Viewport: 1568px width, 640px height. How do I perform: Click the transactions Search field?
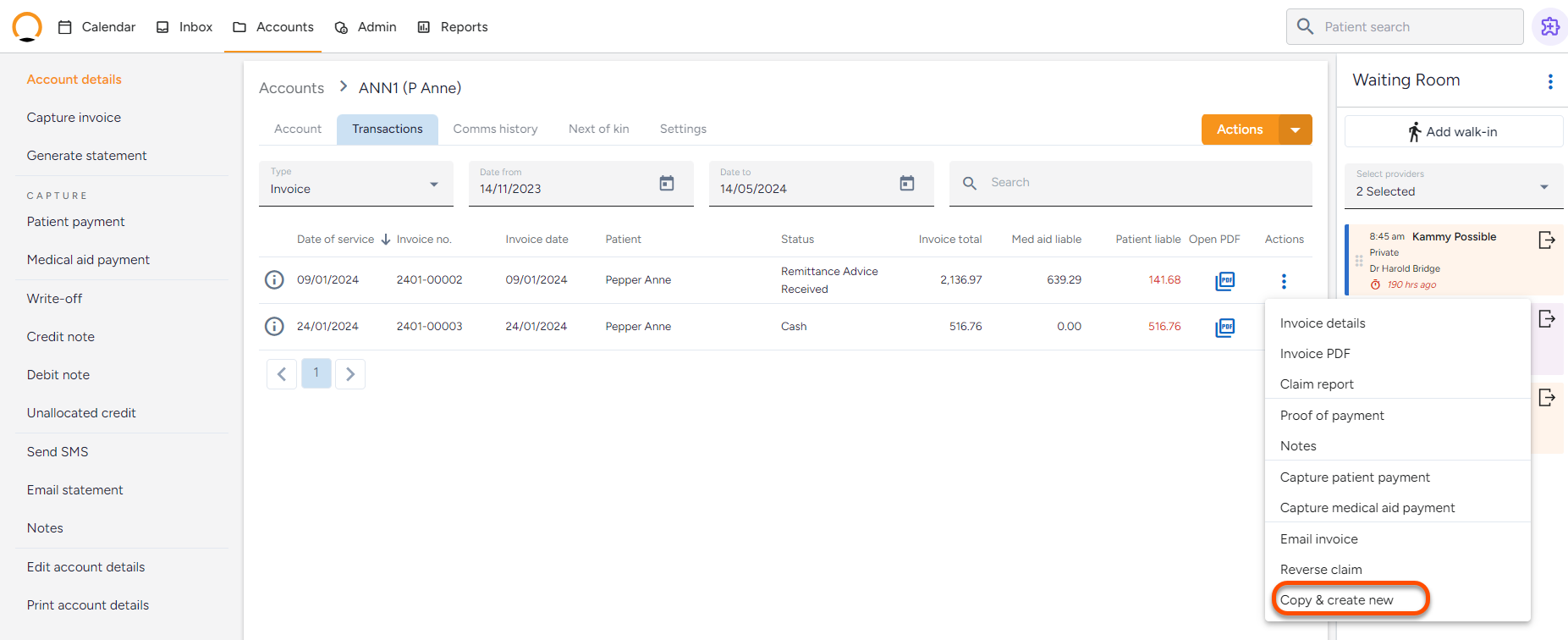(x=1131, y=183)
